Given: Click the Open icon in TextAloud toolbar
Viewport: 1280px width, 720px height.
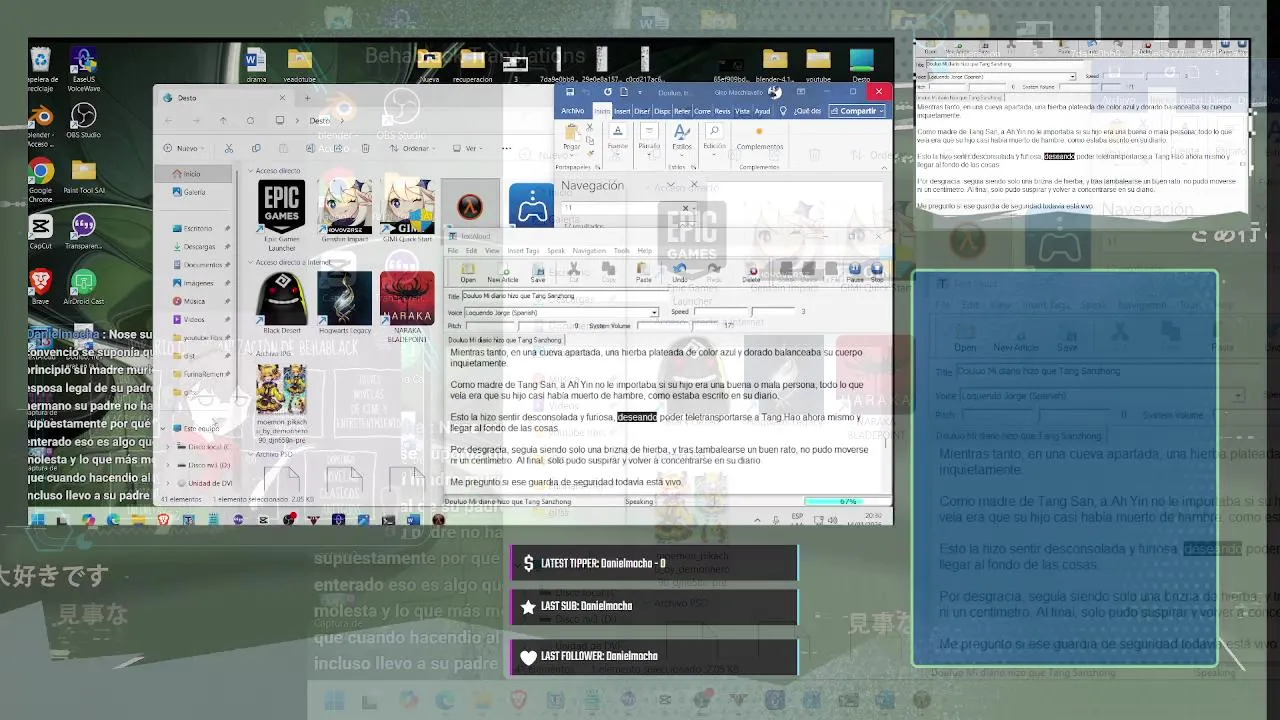Looking at the screenshot, I should tap(467, 270).
